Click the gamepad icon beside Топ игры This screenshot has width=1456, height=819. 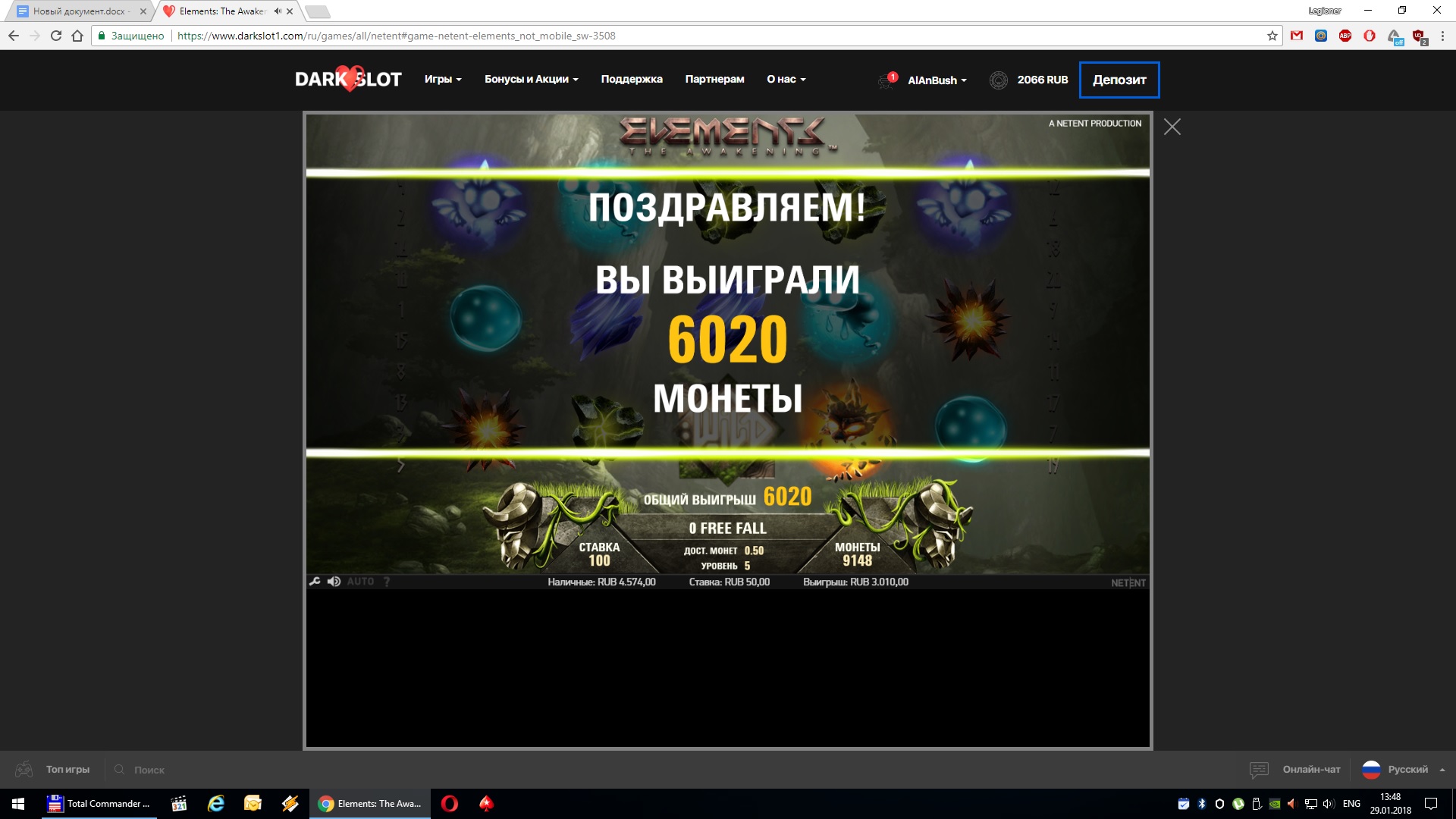pyautogui.click(x=24, y=769)
